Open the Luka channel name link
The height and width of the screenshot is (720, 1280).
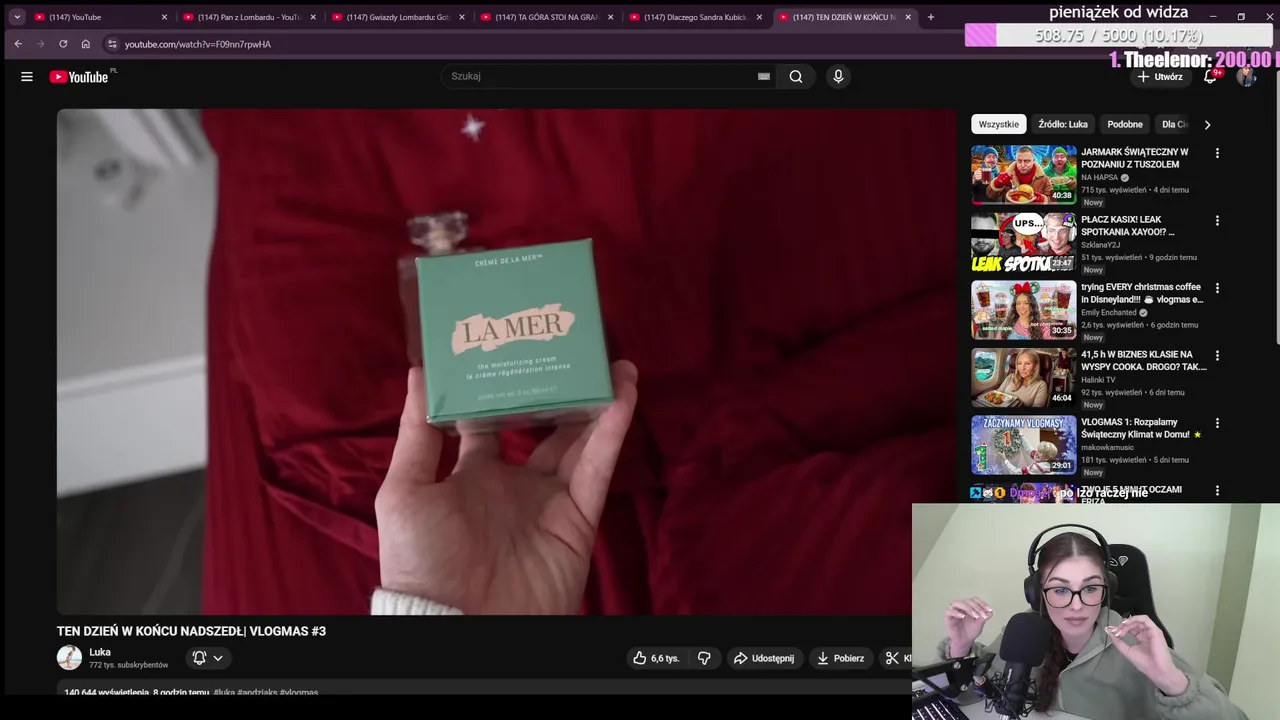100,652
